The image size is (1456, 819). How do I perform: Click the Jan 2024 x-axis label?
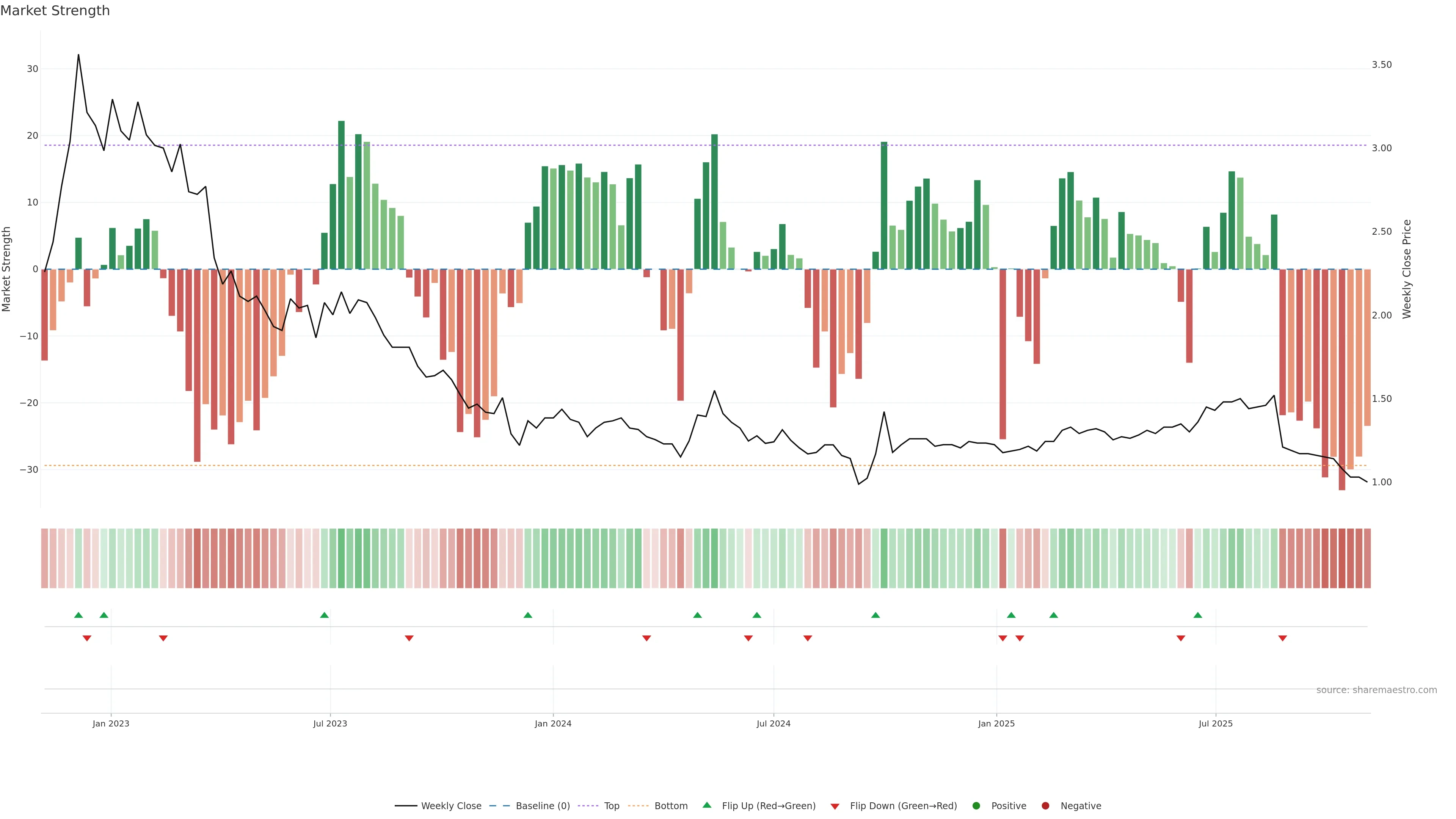tap(553, 723)
